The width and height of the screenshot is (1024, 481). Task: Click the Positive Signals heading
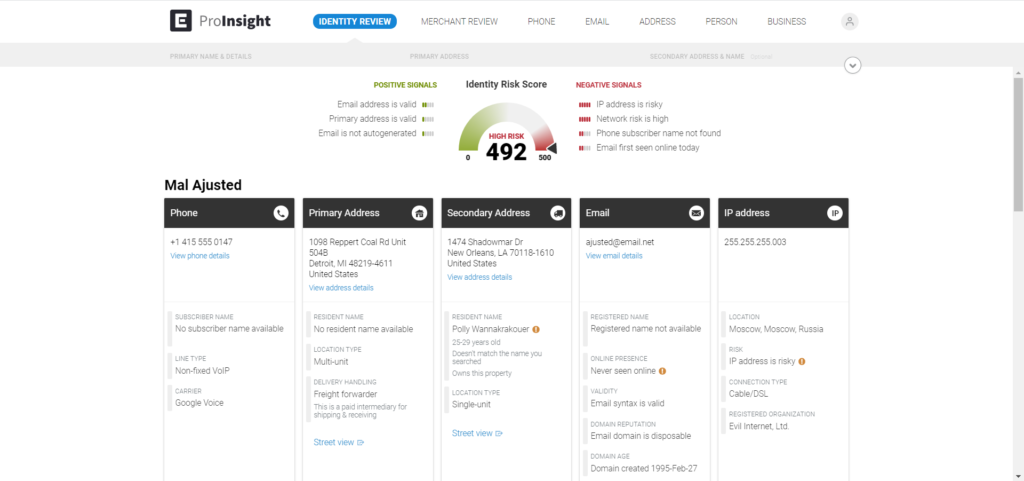(405, 85)
